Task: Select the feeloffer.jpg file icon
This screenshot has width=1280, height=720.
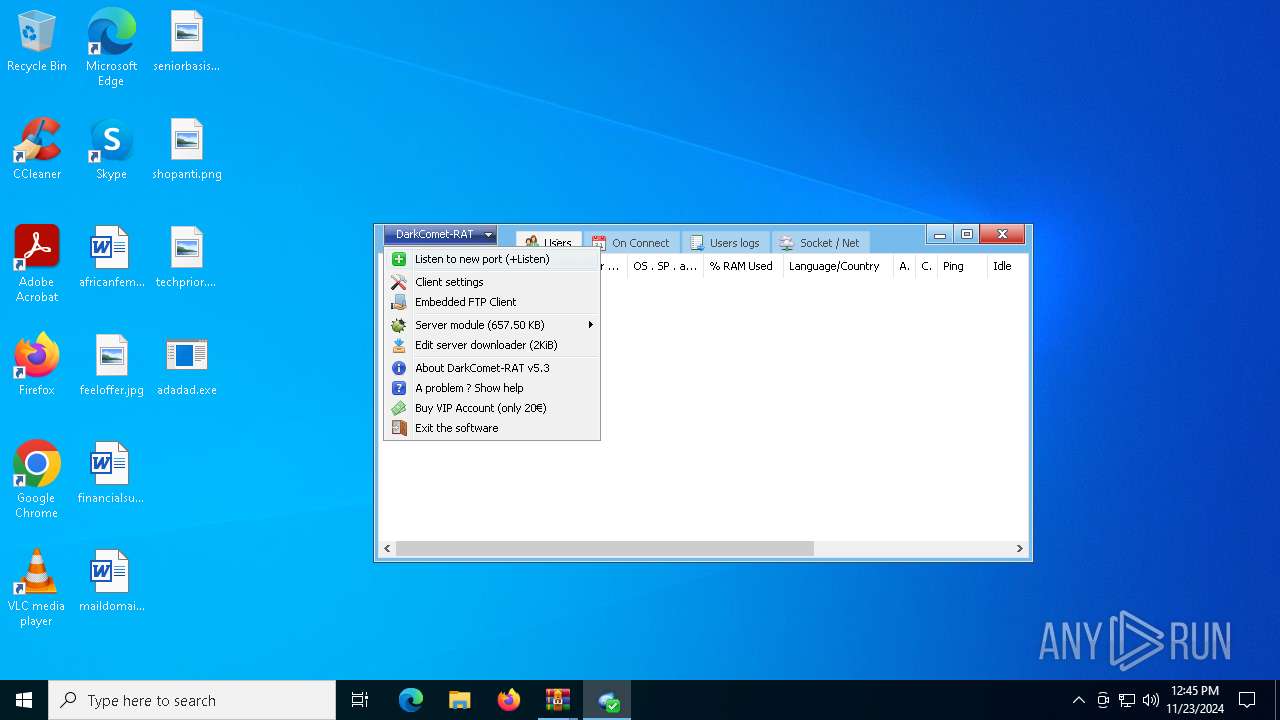Action: 111,365
